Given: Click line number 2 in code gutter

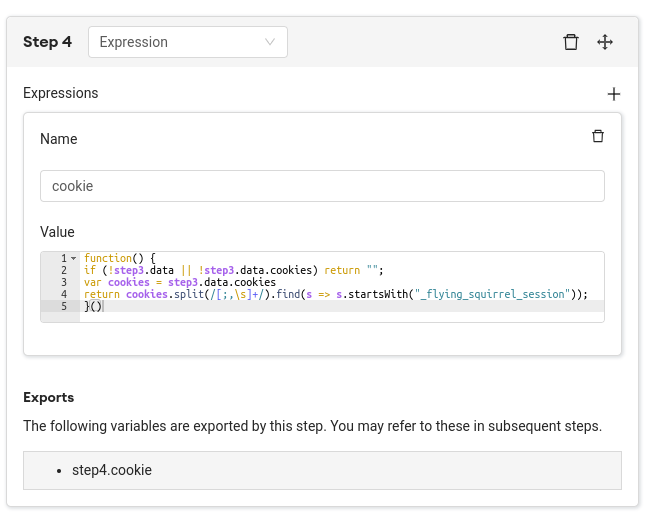Looking at the screenshot, I should point(63,270).
